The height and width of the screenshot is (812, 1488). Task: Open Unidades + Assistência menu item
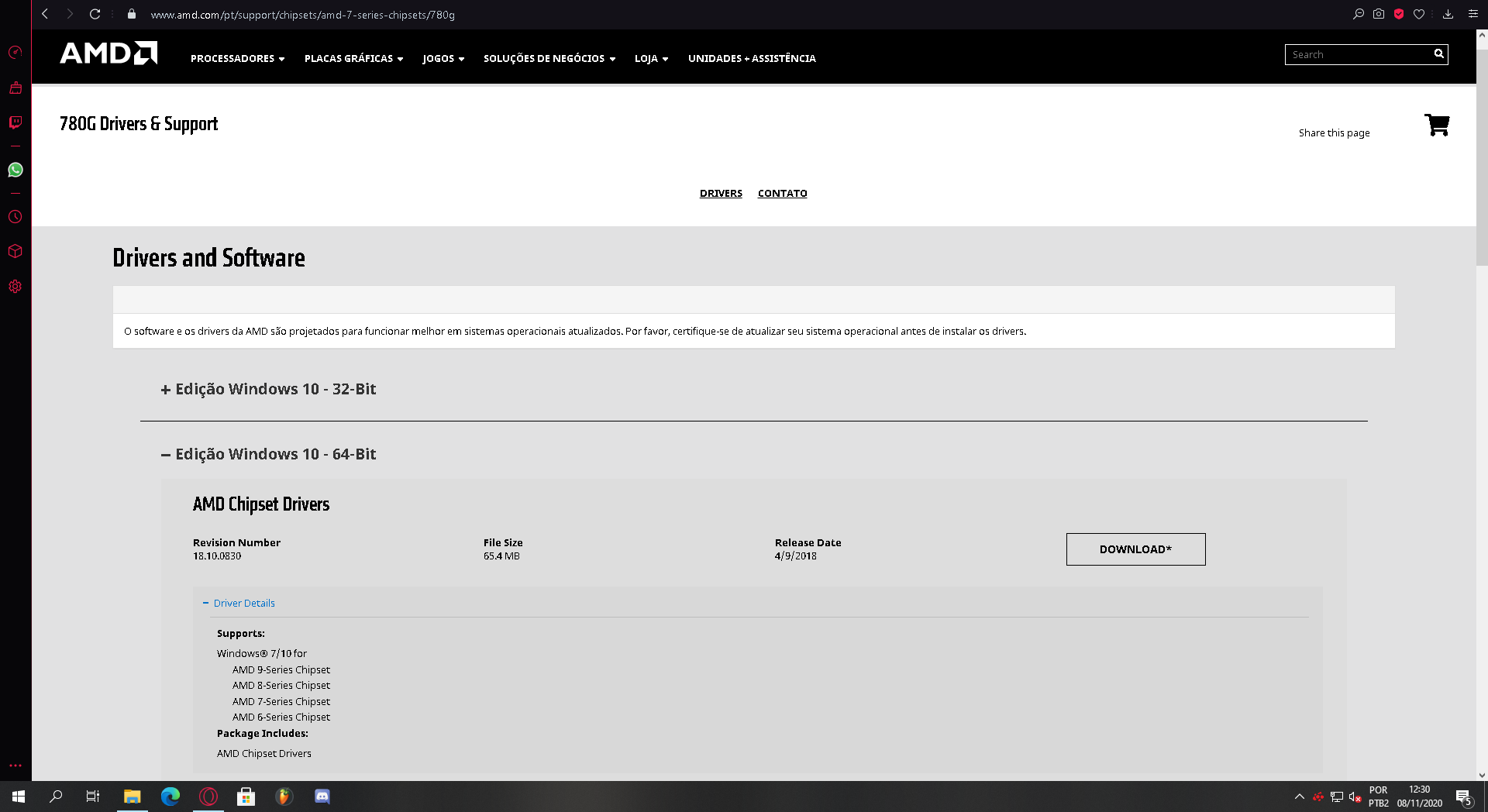tap(752, 58)
